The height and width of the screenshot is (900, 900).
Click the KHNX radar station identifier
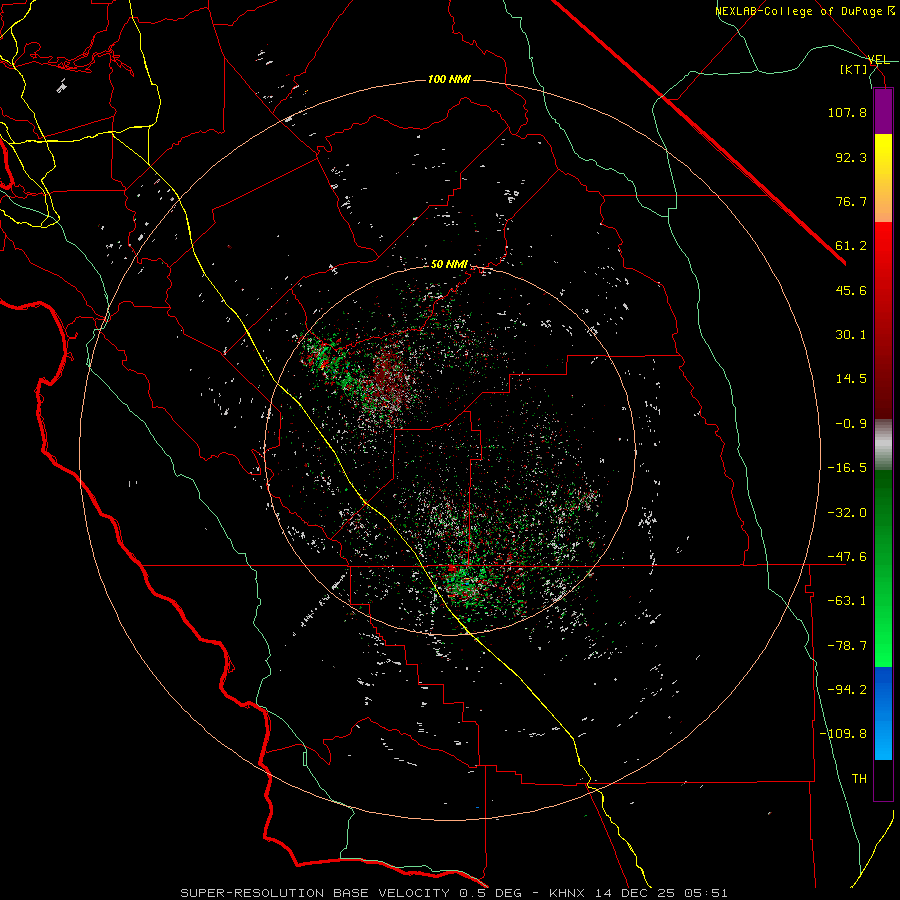click(x=568, y=893)
